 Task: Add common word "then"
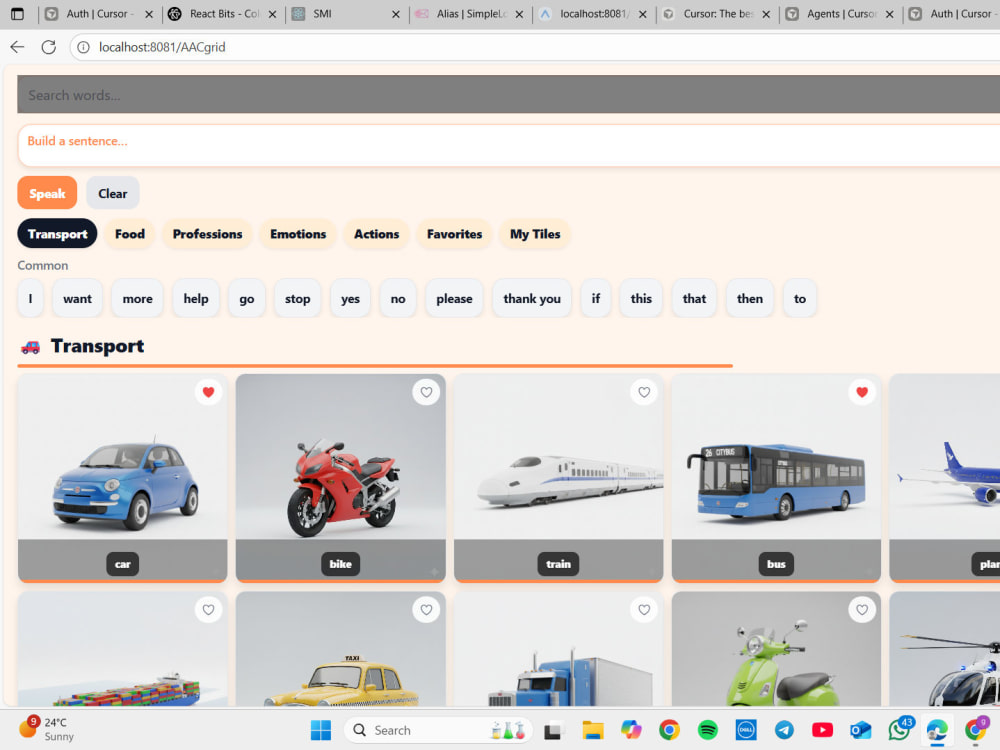click(x=749, y=298)
